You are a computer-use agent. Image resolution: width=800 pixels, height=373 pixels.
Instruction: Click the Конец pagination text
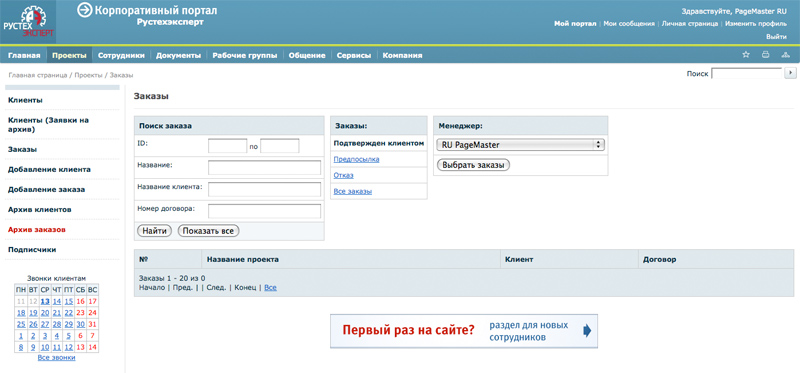pos(245,288)
